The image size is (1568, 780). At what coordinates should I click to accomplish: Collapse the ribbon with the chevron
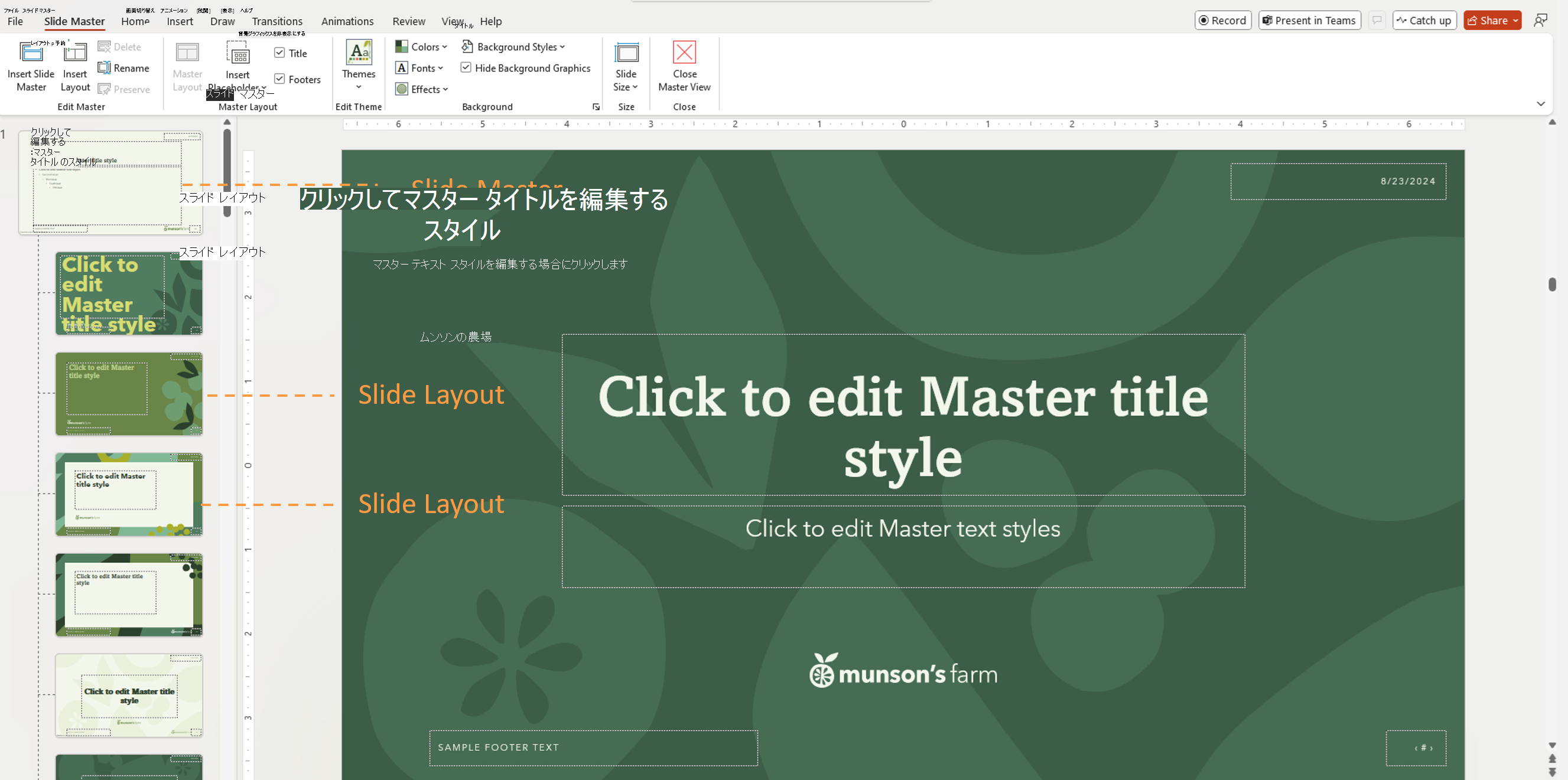click(1541, 104)
